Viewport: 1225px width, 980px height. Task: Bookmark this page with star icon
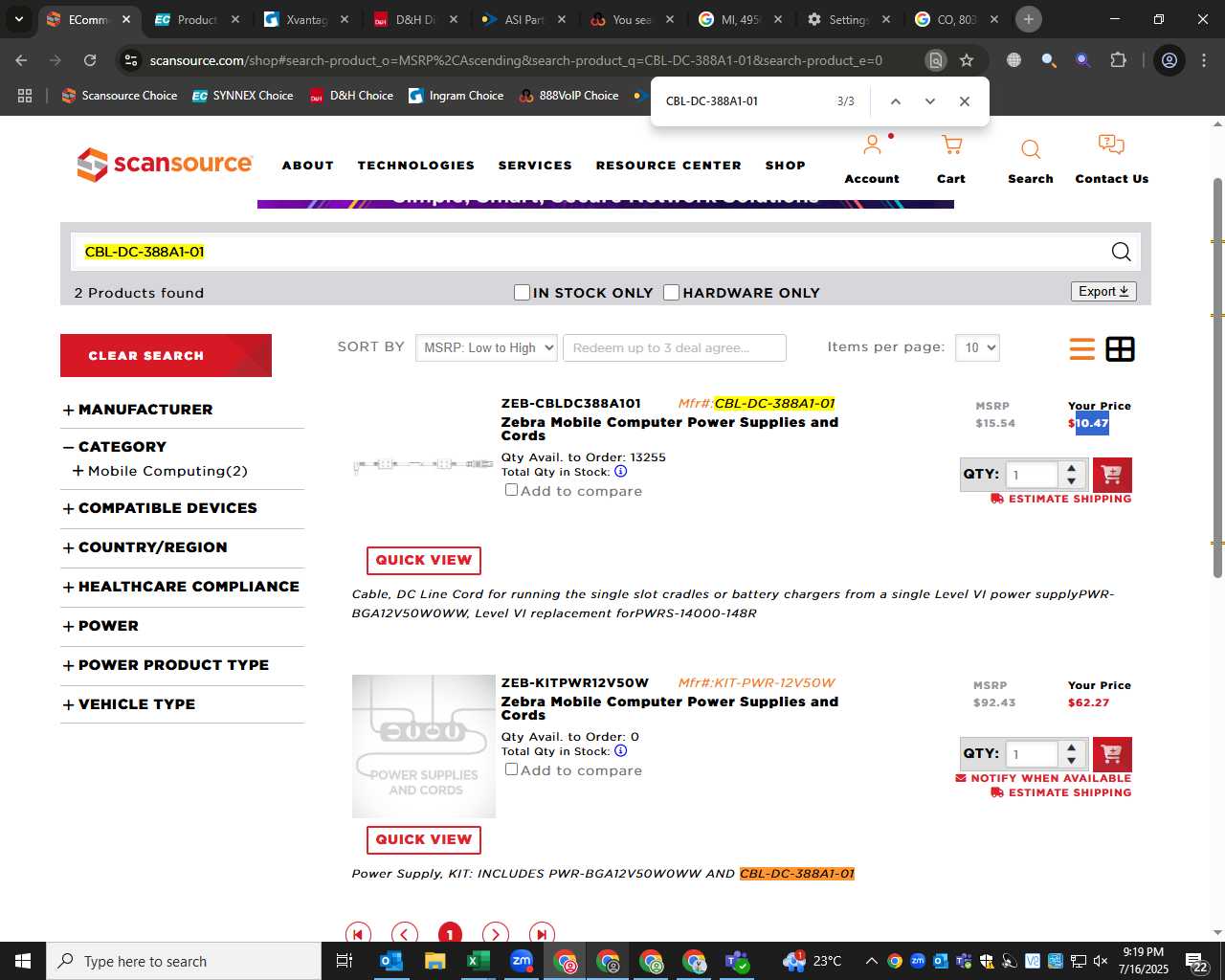(967, 60)
